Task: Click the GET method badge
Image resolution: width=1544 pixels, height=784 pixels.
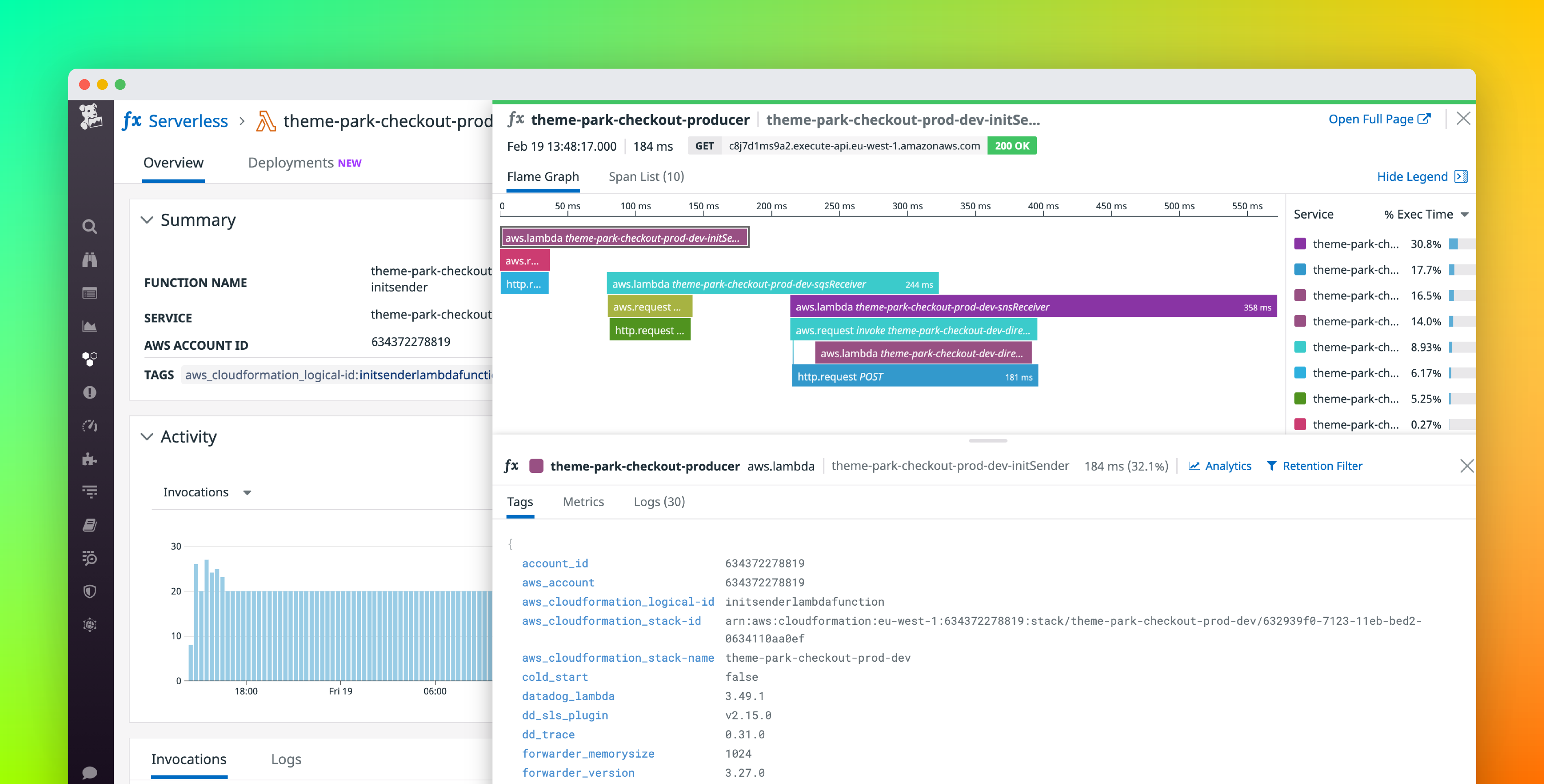Action: pyautogui.click(x=704, y=146)
